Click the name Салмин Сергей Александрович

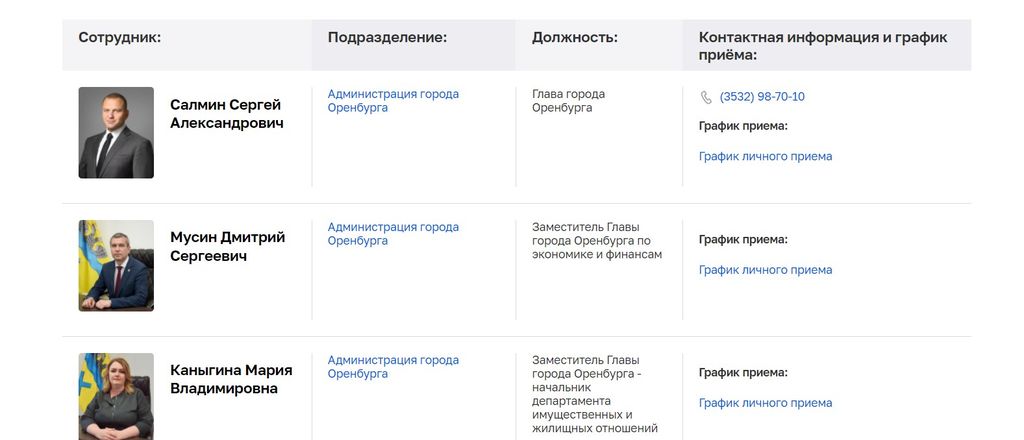click(x=227, y=114)
